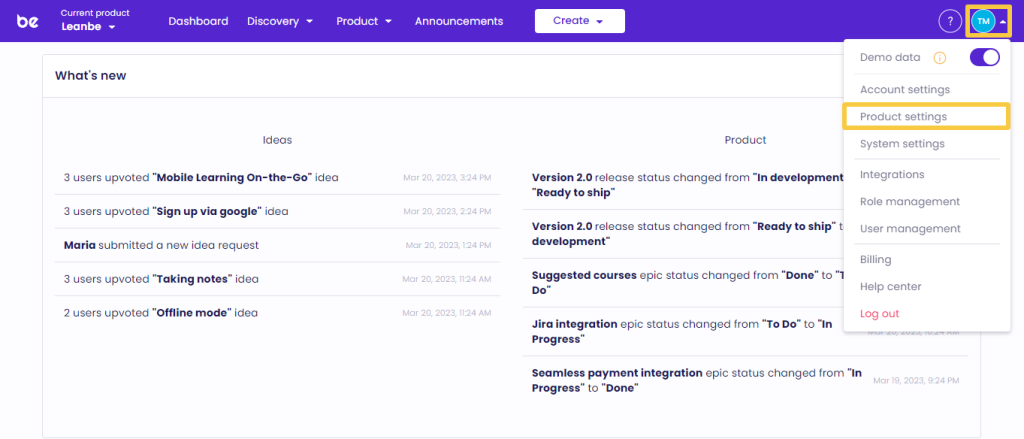Open the 'Mobile Learning On-the-Go' idea entry
Viewport: 1024px width, 439px height.
point(232,178)
